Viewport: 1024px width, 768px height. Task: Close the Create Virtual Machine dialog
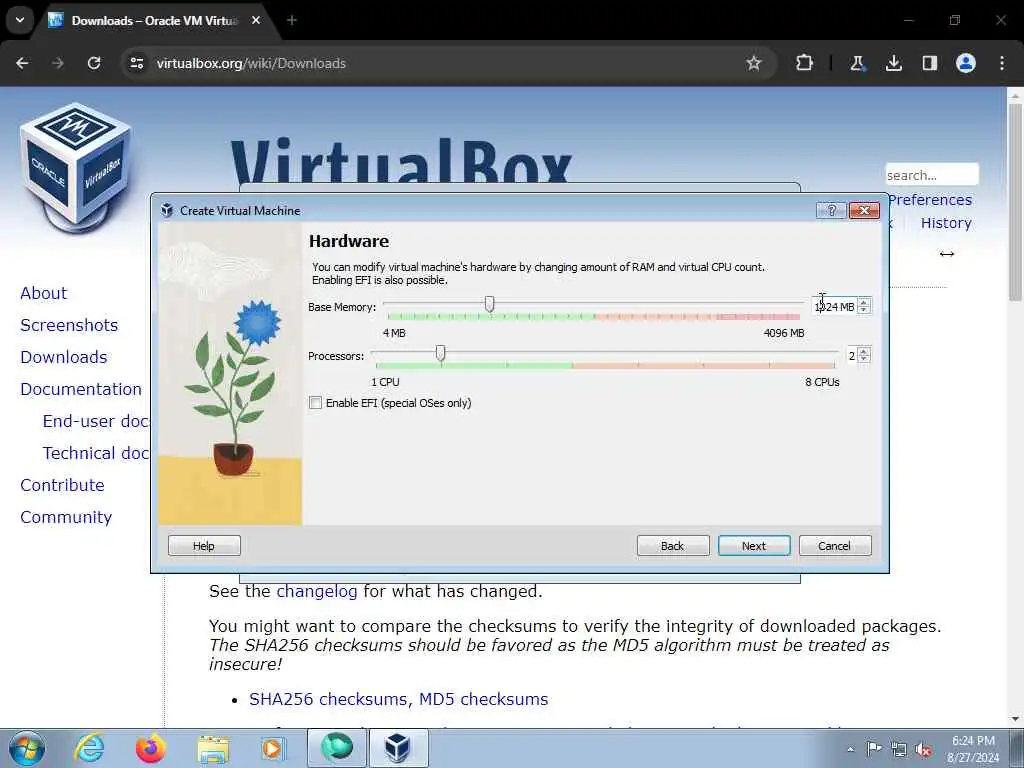[x=864, y=210]
